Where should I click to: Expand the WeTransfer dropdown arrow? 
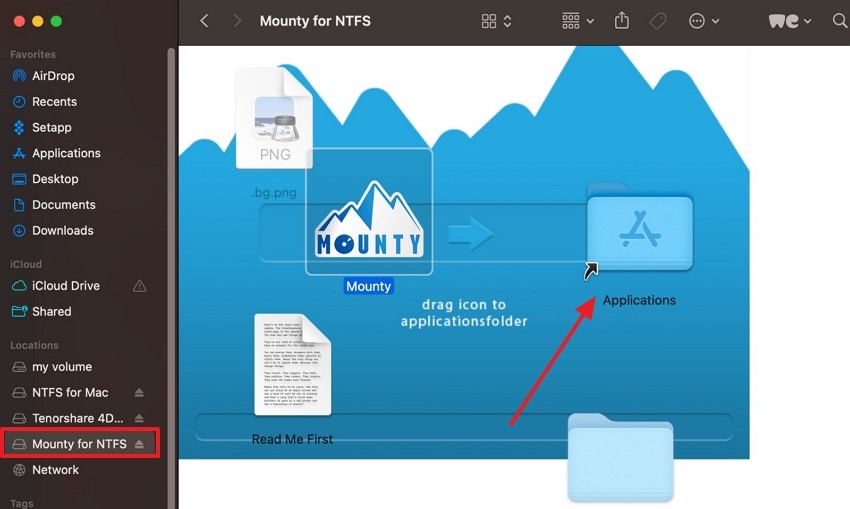(x=807, y=21)
